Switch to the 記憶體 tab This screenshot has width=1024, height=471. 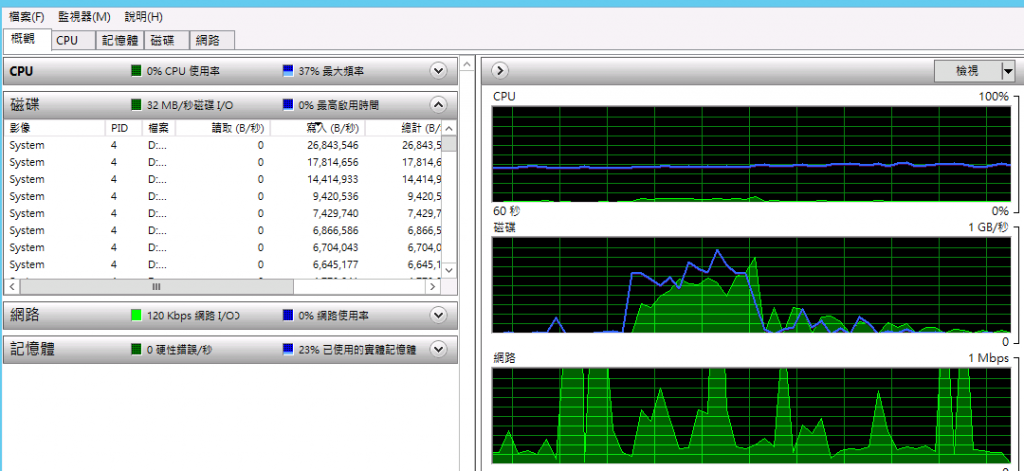pyautogui.click(x=120, y=41)
